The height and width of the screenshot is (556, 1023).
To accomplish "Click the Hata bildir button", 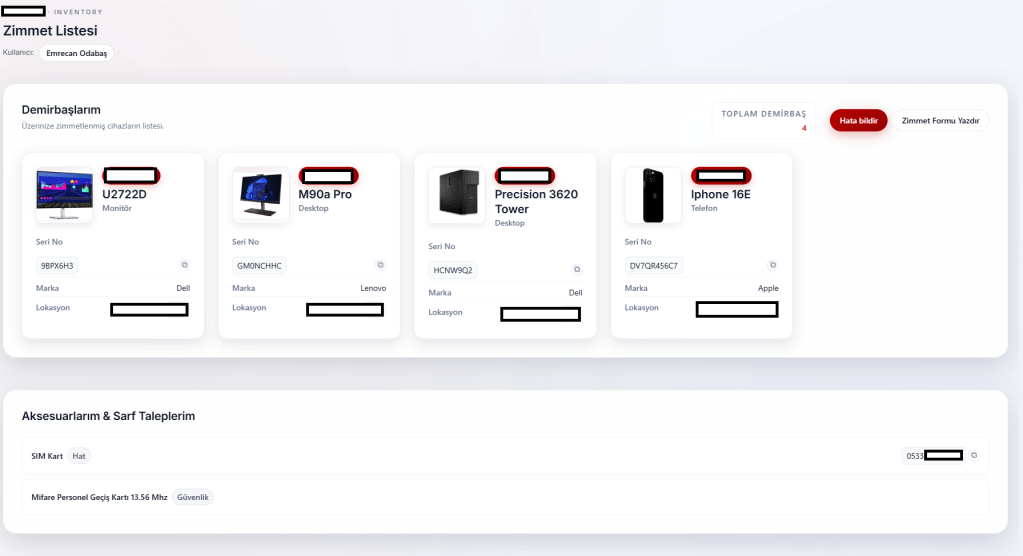I will click(x=858, y=120).
